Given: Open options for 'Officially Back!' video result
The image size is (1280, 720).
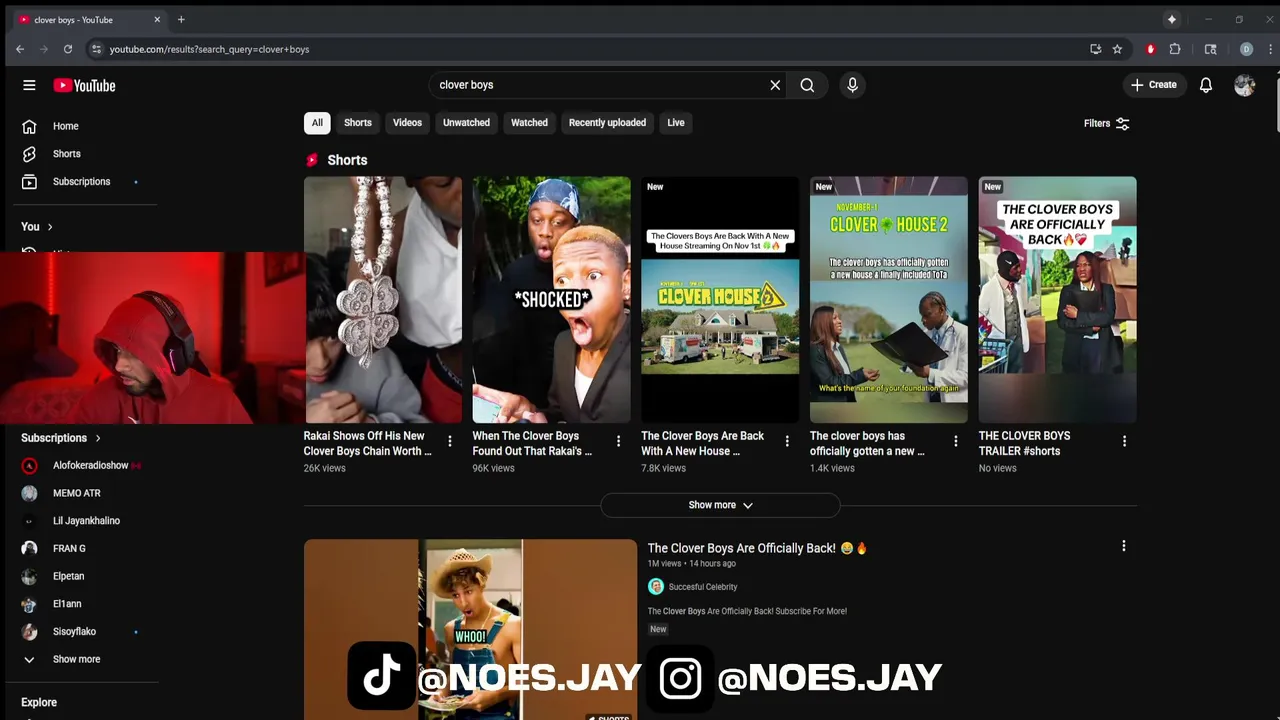Looking at the screenshot, I should click(x=1124, y=546).
